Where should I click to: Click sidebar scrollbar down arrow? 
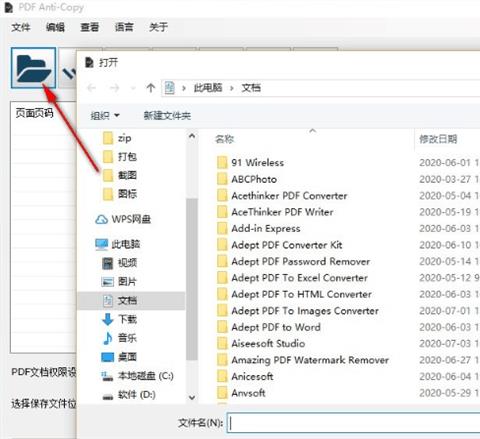pyautogui.click(x=192, y=397)
